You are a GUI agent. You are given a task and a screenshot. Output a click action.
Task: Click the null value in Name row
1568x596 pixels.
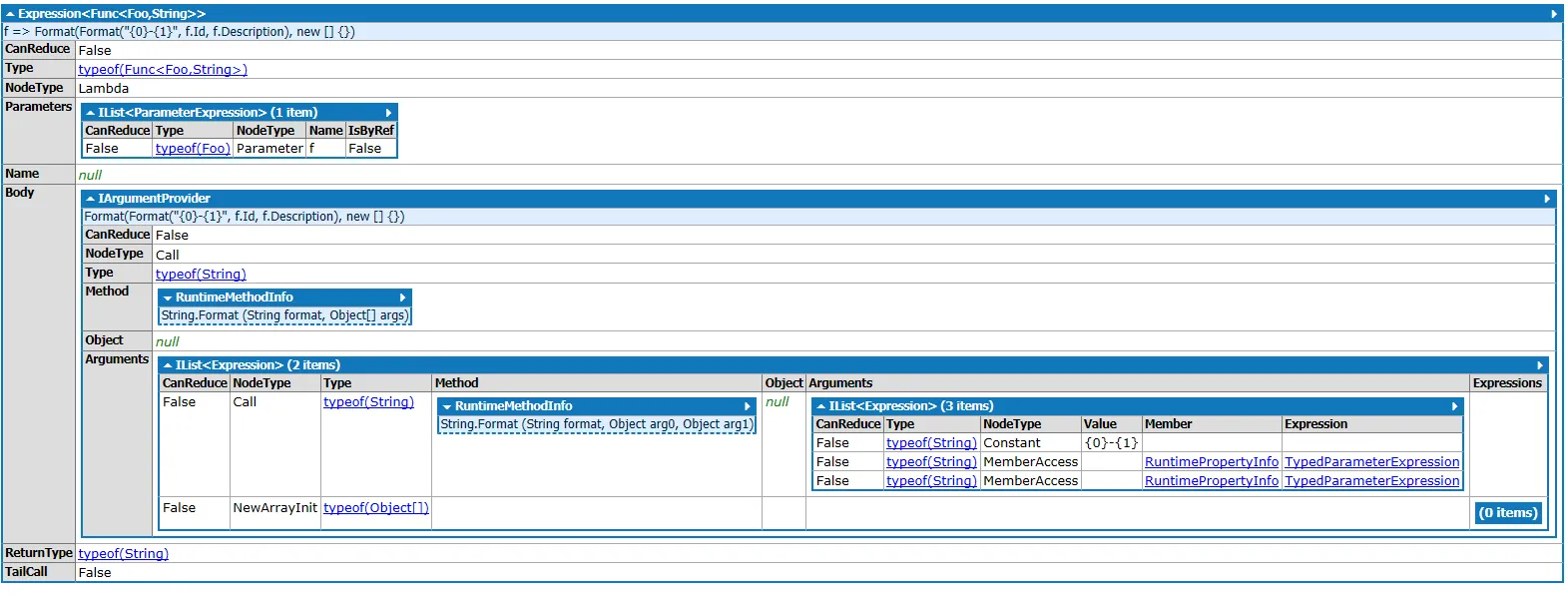click(90, 175)
